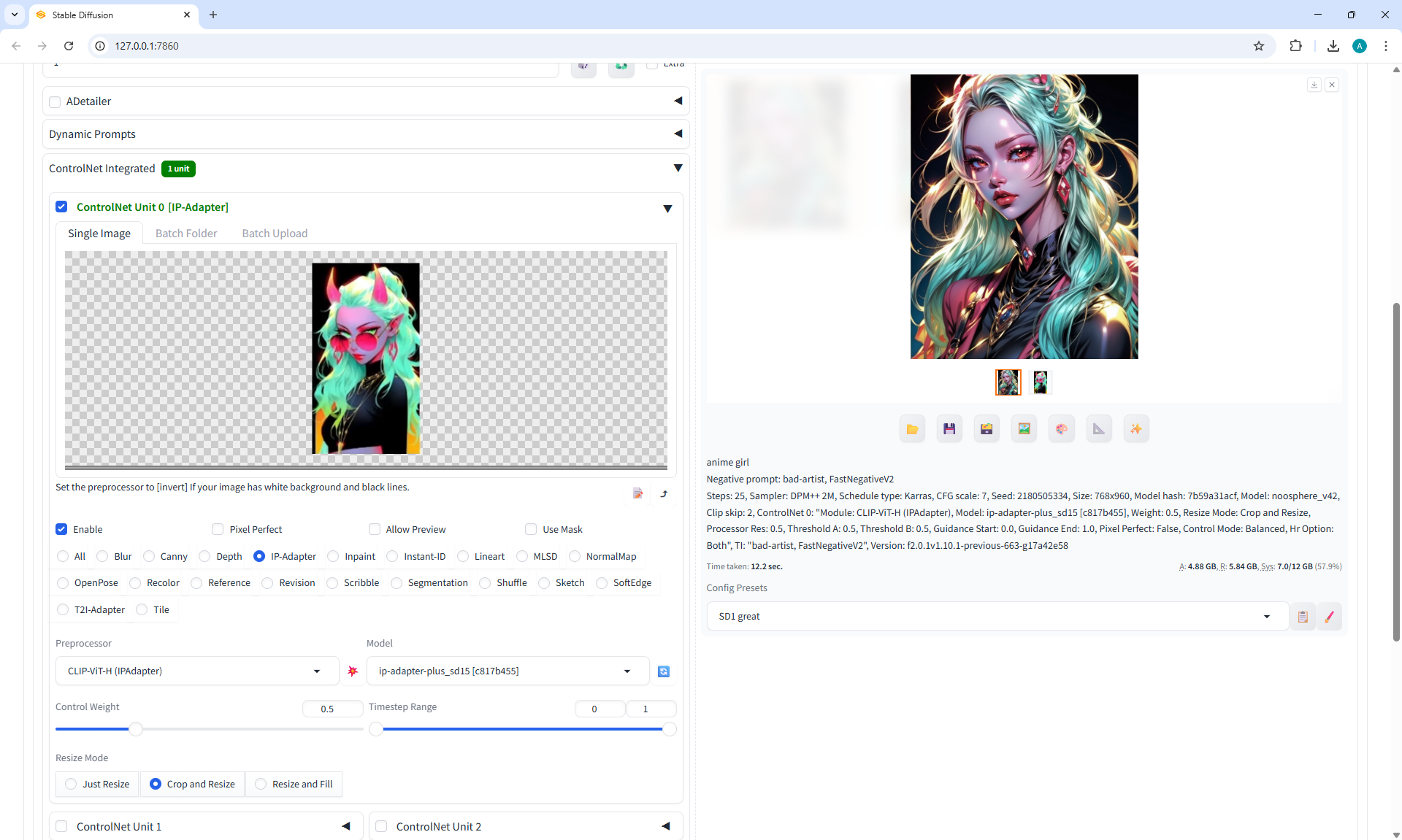
Task: Click the sparkles upscale icon
Action: [1136, 429]
